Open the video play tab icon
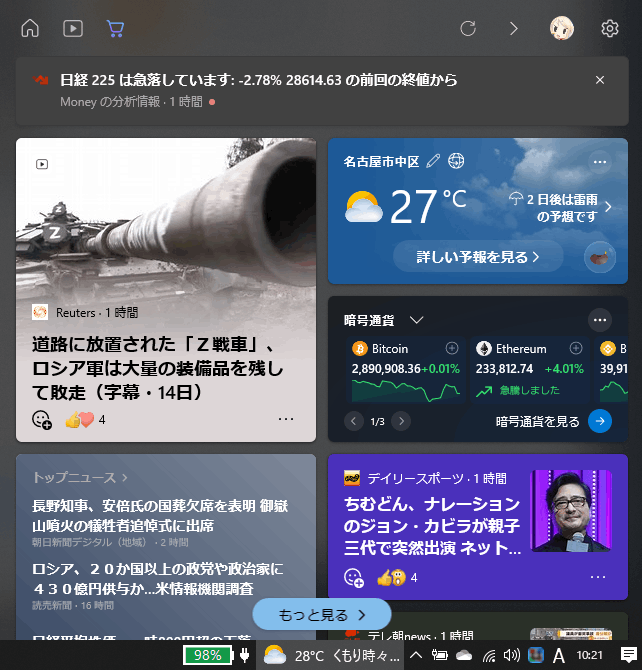Image resolution: width=642 pixels, height=670 pixels. coord(73,29)
